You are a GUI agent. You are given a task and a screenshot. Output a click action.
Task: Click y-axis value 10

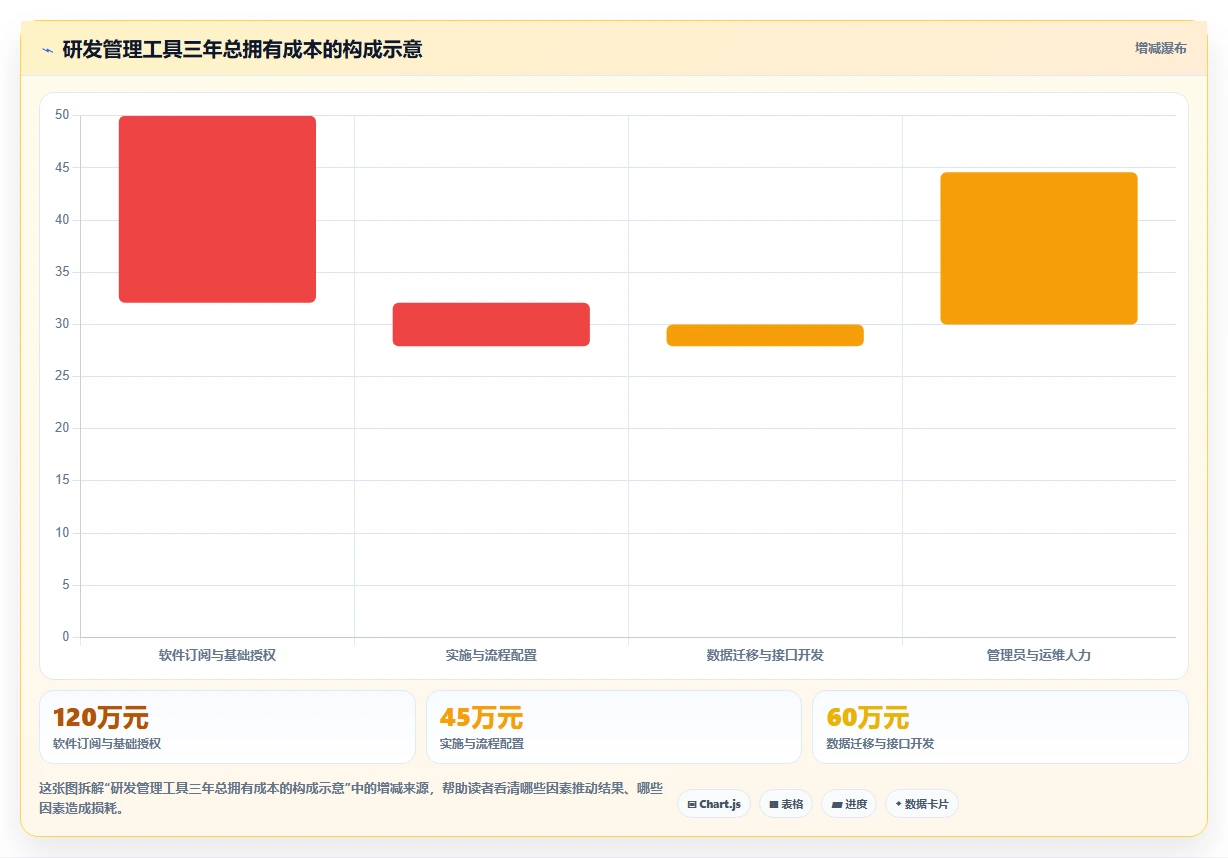click(62, 533)
